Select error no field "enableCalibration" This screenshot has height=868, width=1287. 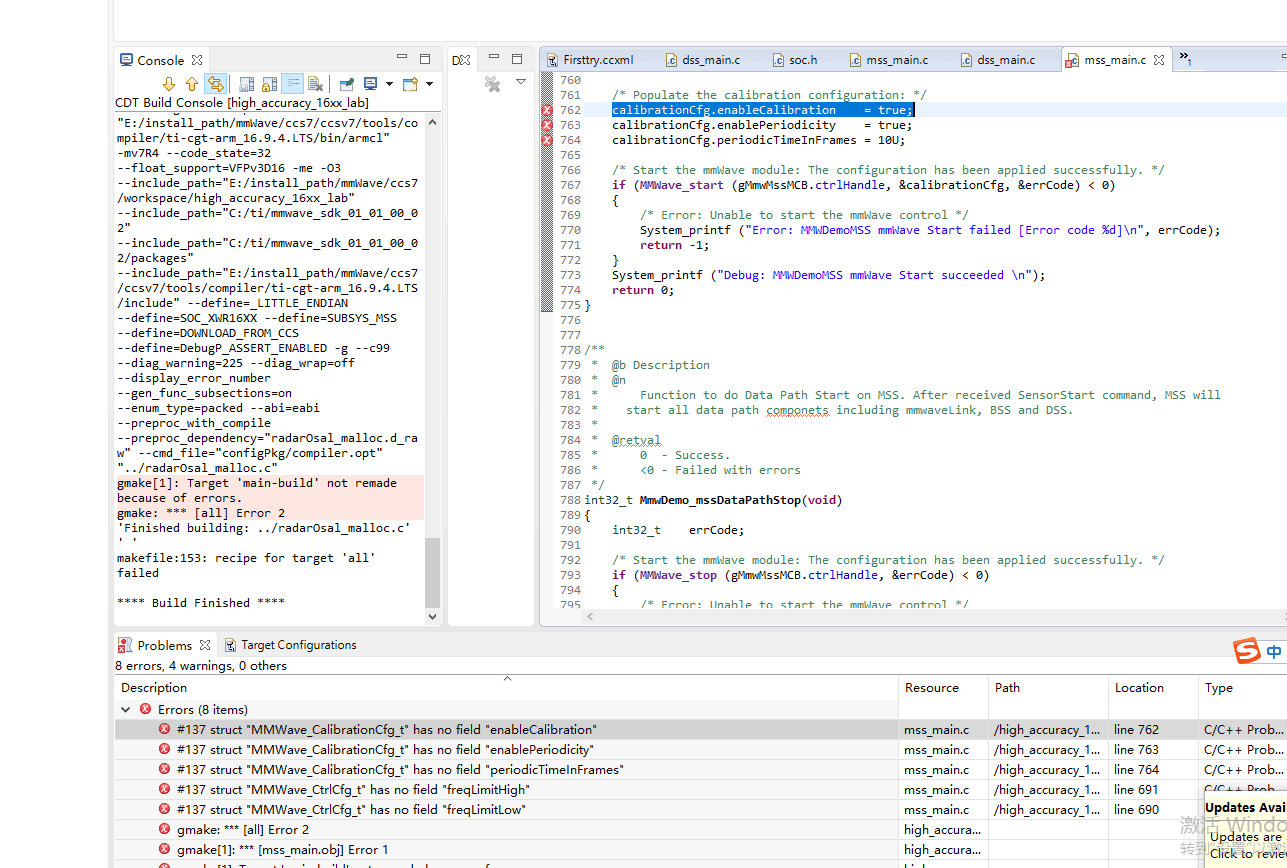point(386,730)
